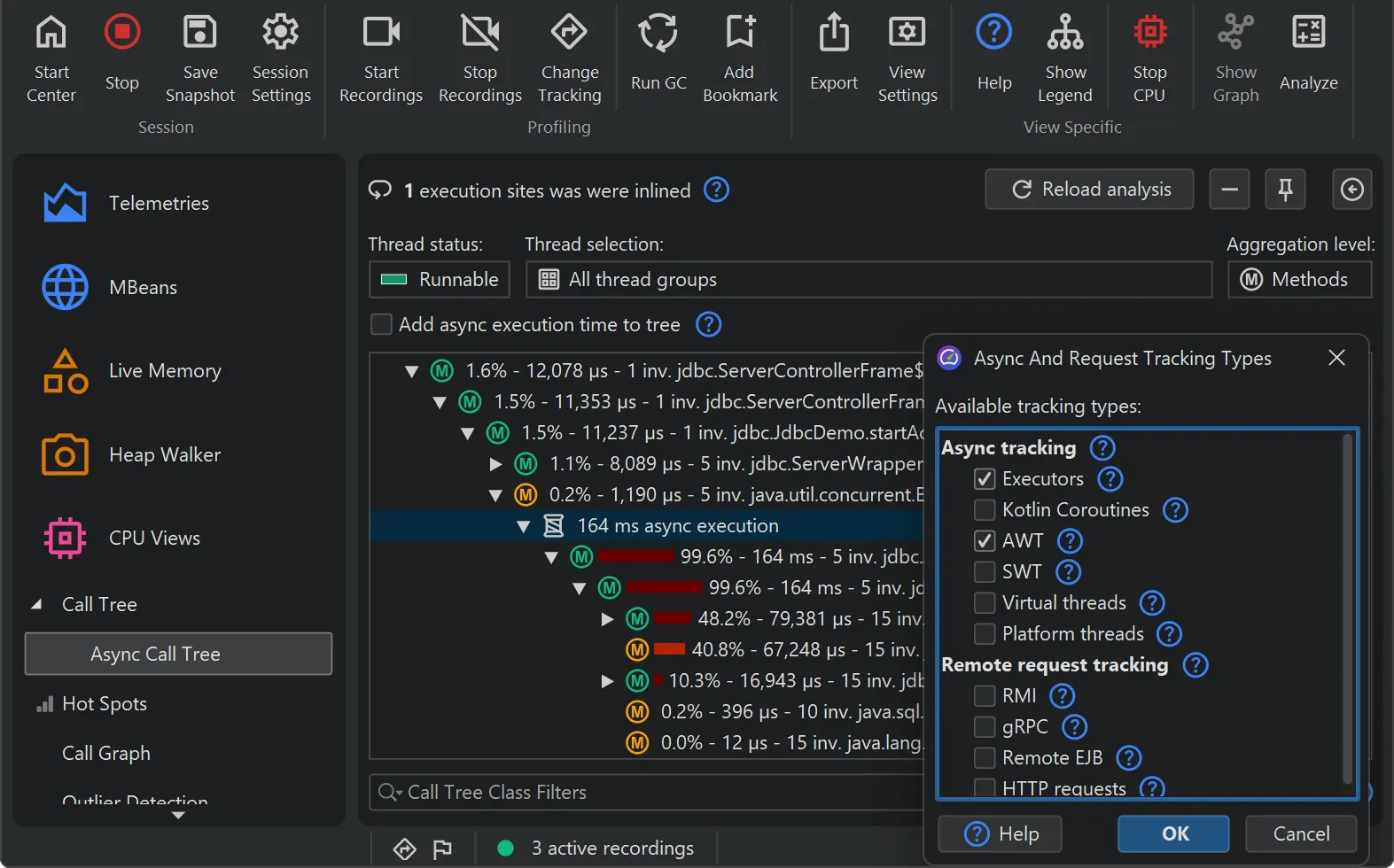Image resolution: width=1394 pixels, height=868 pixels.
Task: Click Show Legend
Action: [x=1065, y=60]
